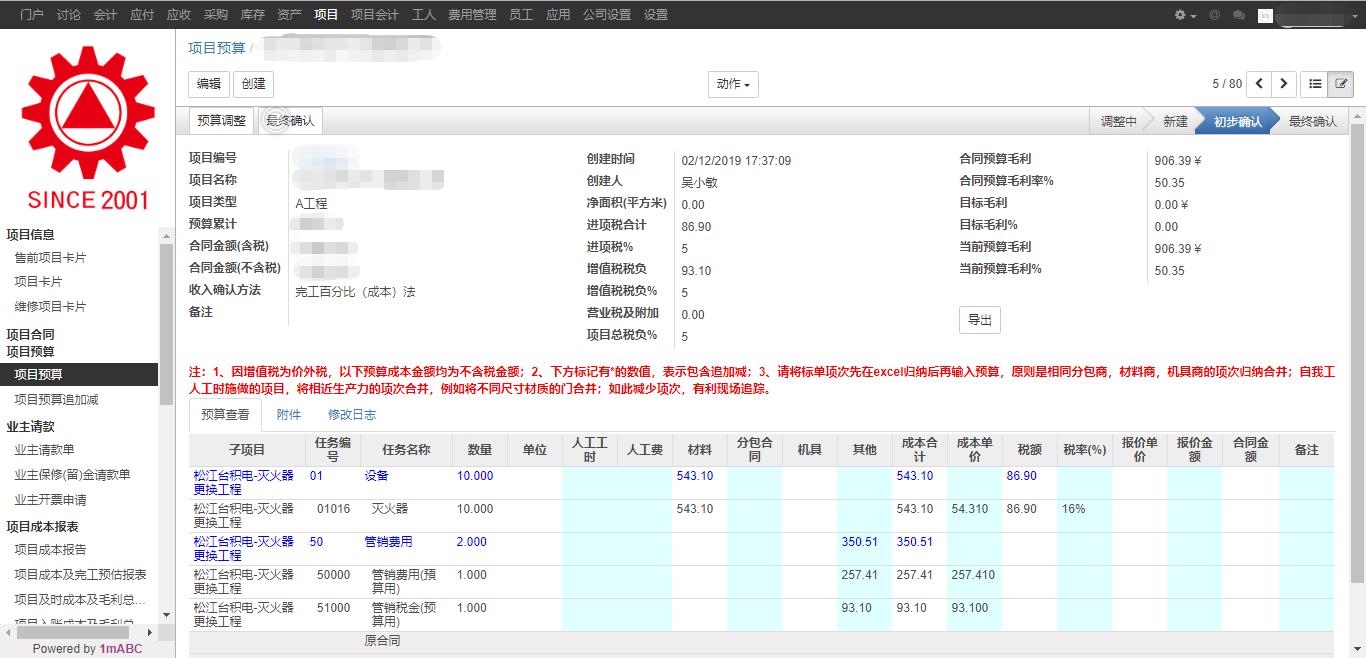Open the gear settings dropdown in top bar

[x=1185, y=15]
